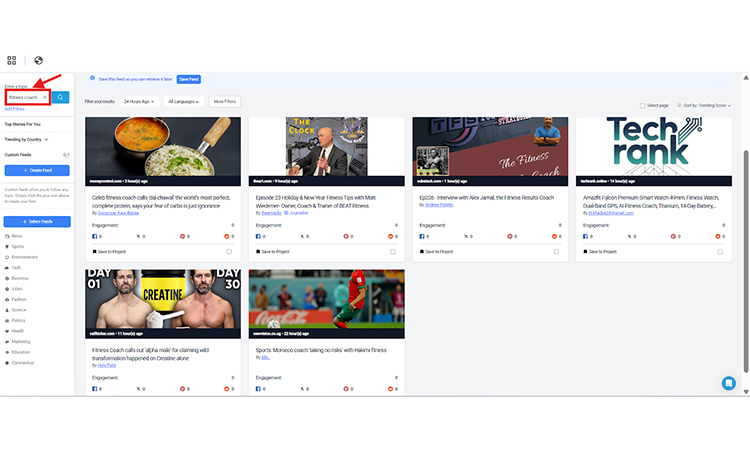This screenshot has width=750, height=450.
Task: Click the scrollbar down arrow
Action: click(746, 392)
